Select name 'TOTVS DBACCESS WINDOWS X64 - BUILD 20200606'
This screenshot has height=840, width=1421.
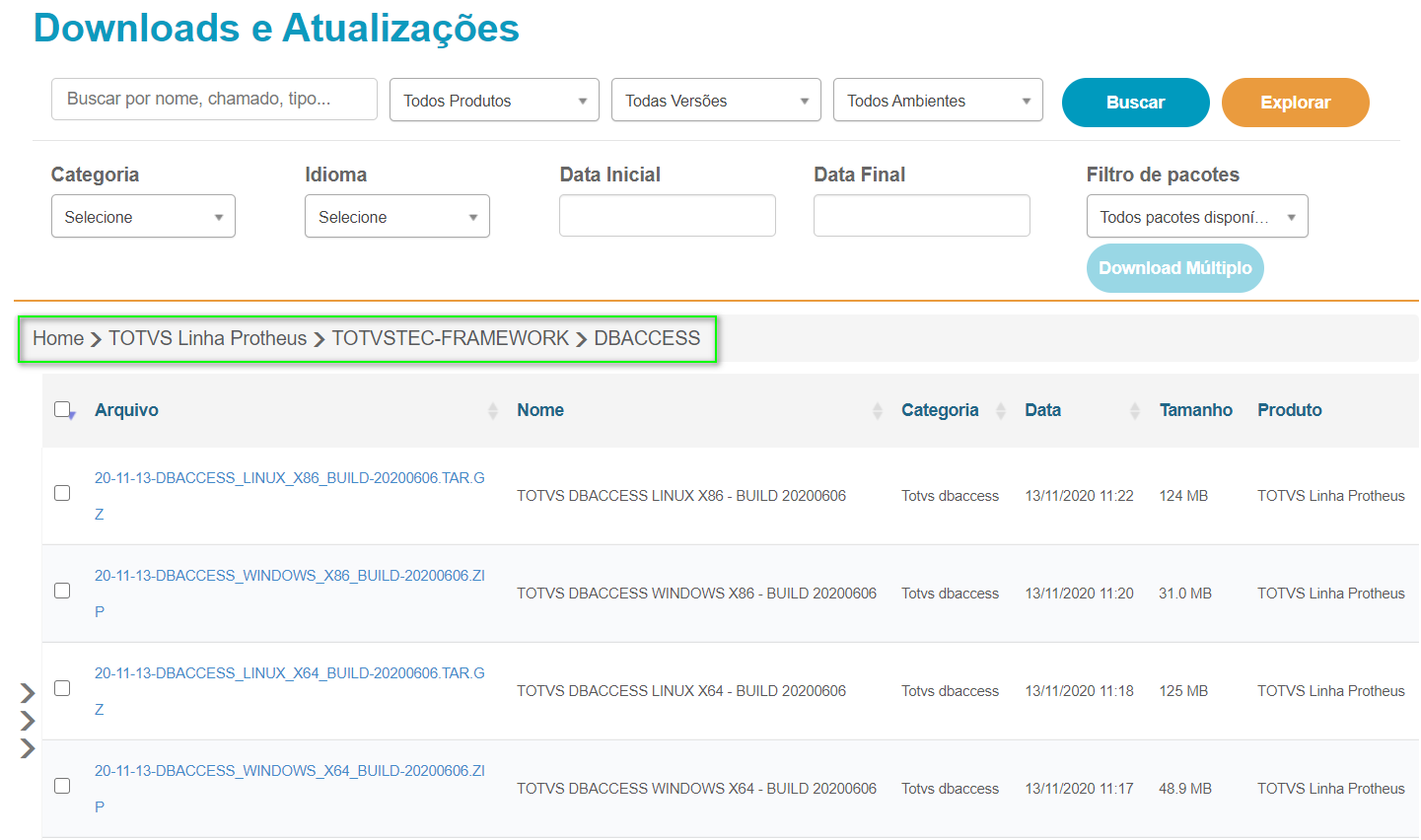[x=696, y=789]
